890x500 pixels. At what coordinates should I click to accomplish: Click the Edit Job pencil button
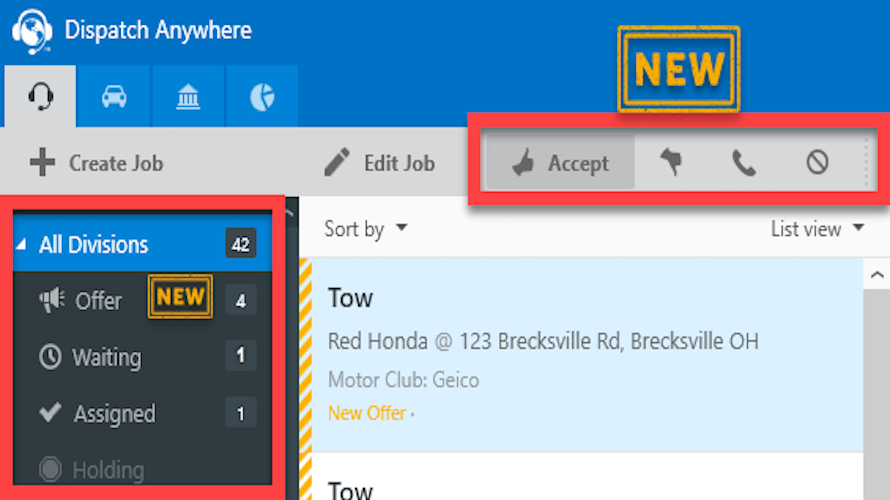coord(380,163)
